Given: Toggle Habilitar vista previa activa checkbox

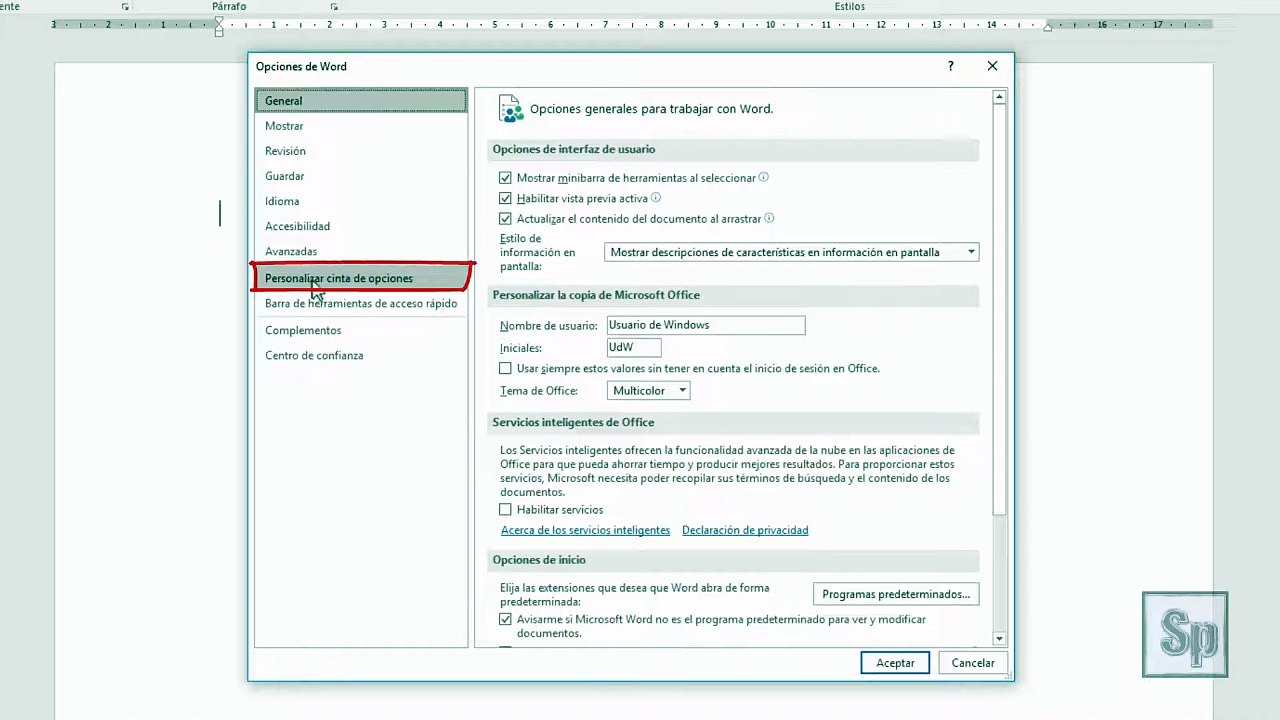Looking at the screenshot, I should [x=505, y=198].
